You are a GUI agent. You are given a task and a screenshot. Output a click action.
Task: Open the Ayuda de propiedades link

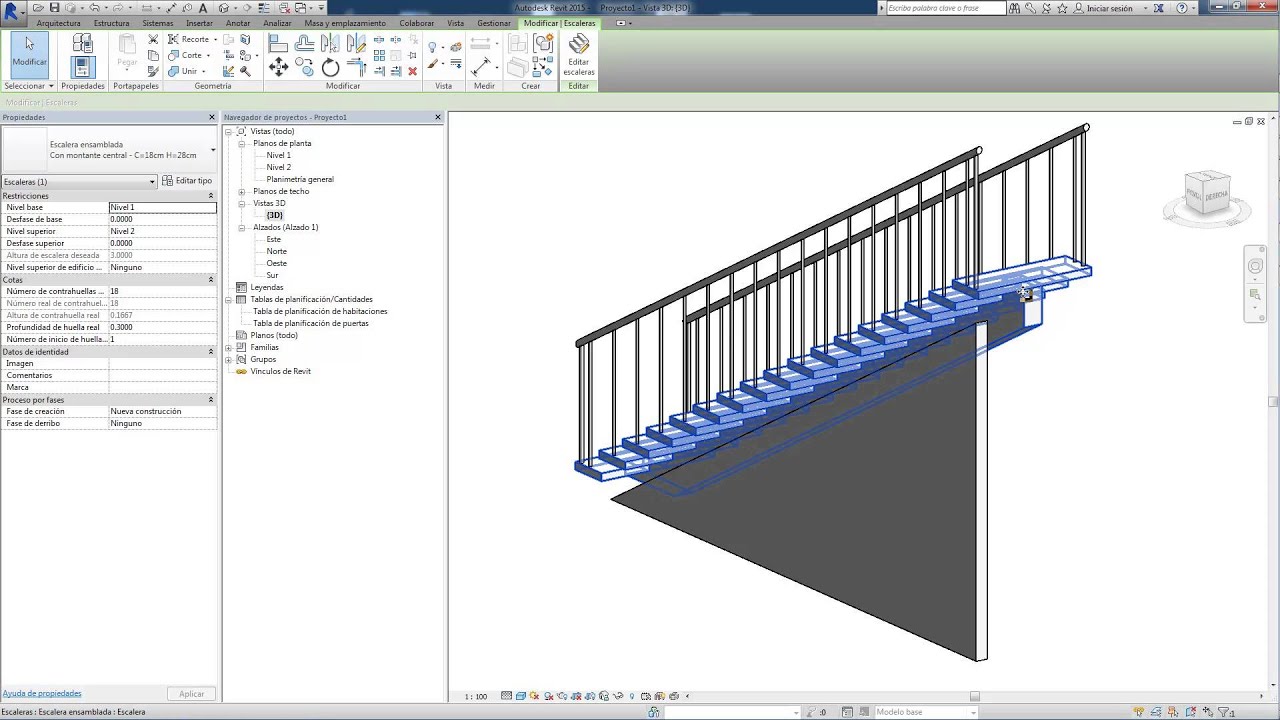[x=42, y=693]
